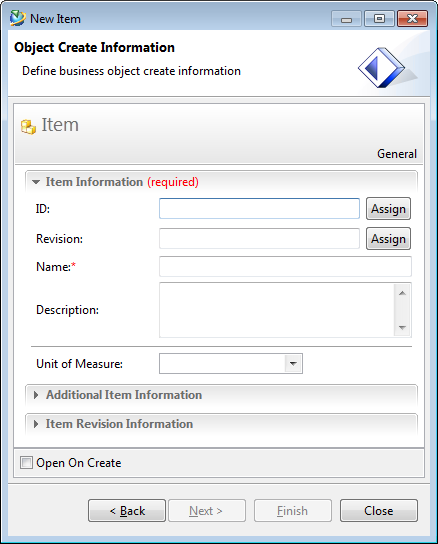This screenshot has width=438, height=544.
Task: Collapse the Item Information section
Action: (x=36, y=182)
